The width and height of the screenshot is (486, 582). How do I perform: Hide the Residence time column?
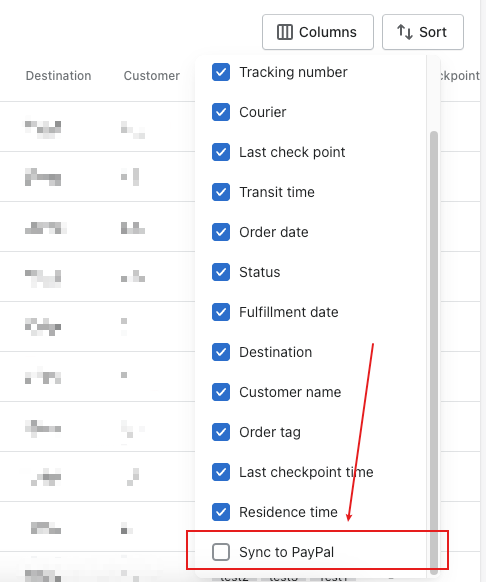point(221,512)
